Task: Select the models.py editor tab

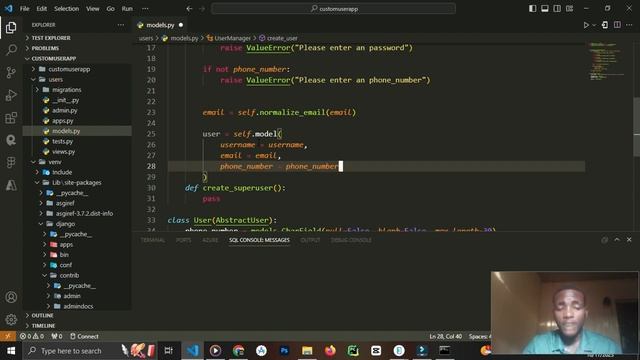Action: (x=161, y=25)
